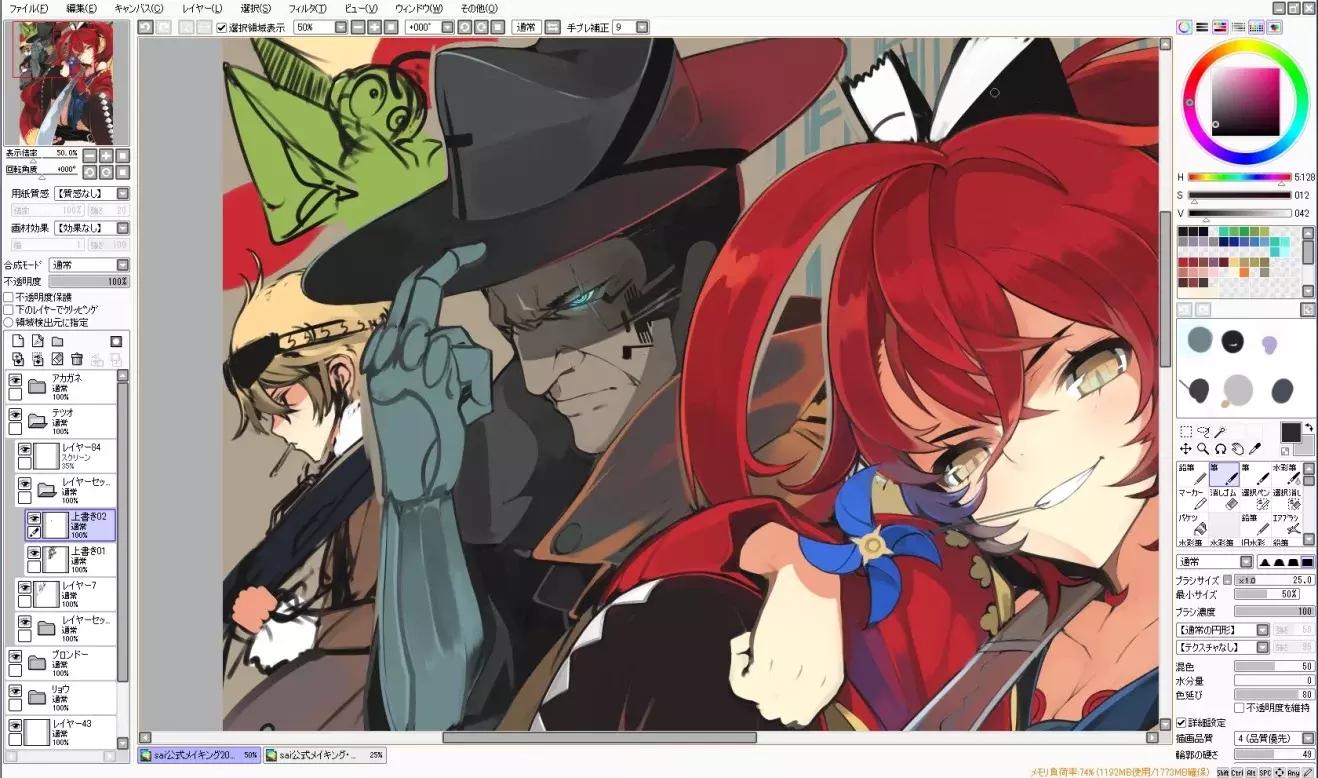Uncheck the 詳細設定 checkbox
This screenshot has height=778, width=1318.
(1182, 722)
